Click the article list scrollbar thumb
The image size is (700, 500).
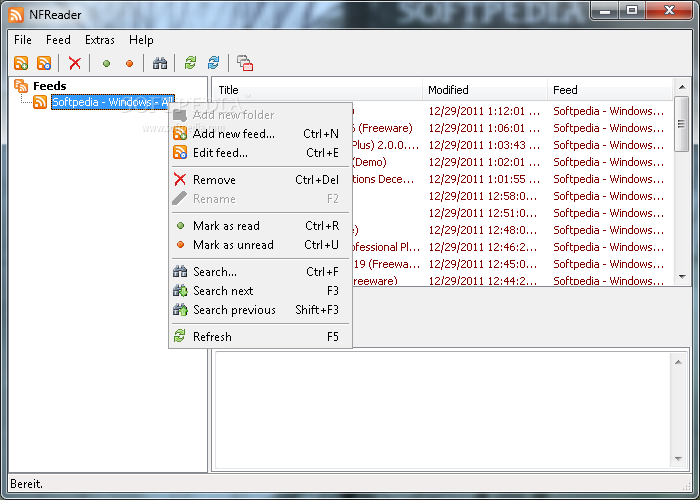pos(681,124)
